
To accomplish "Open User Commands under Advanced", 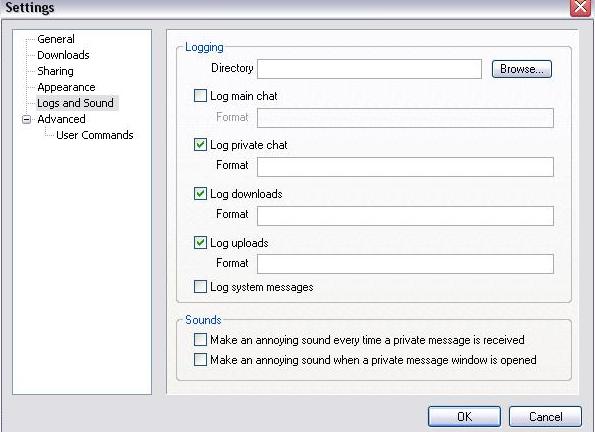I will [x=95, y=135].
